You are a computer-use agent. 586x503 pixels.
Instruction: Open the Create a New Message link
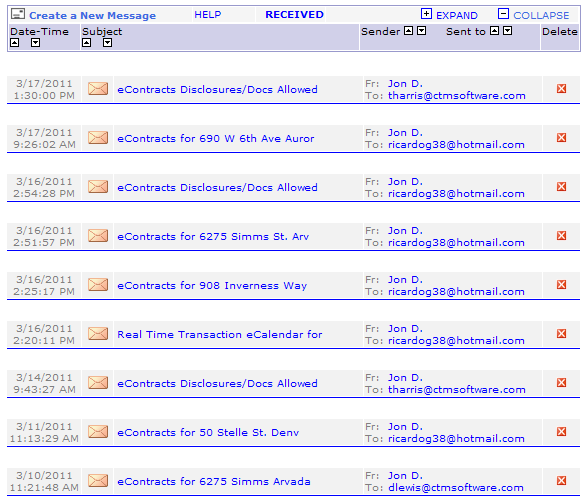point(92,16)
